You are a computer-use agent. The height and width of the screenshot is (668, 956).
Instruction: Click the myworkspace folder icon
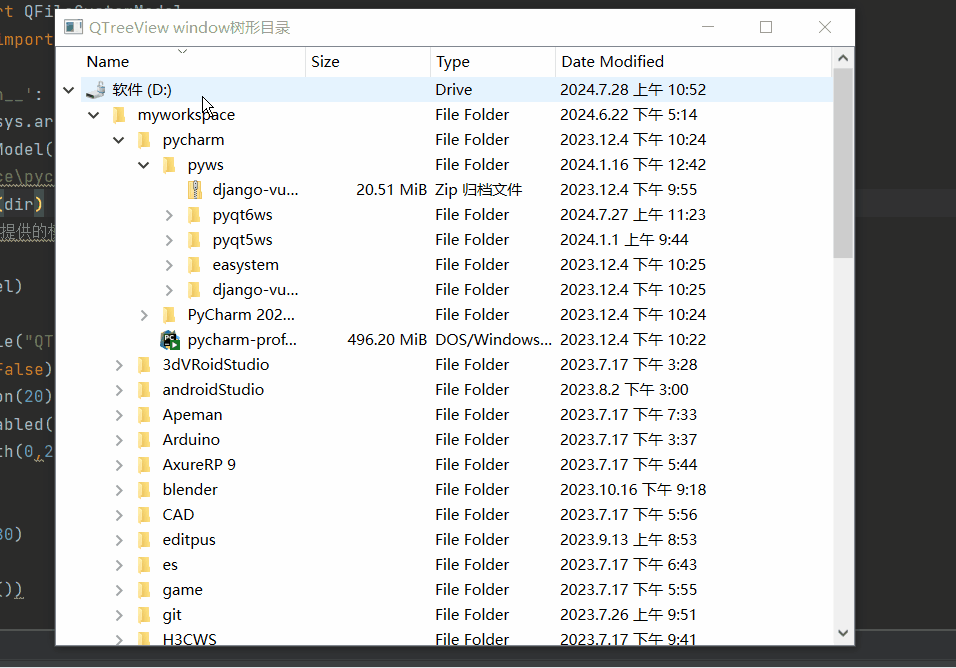click(x=120, y=115)
